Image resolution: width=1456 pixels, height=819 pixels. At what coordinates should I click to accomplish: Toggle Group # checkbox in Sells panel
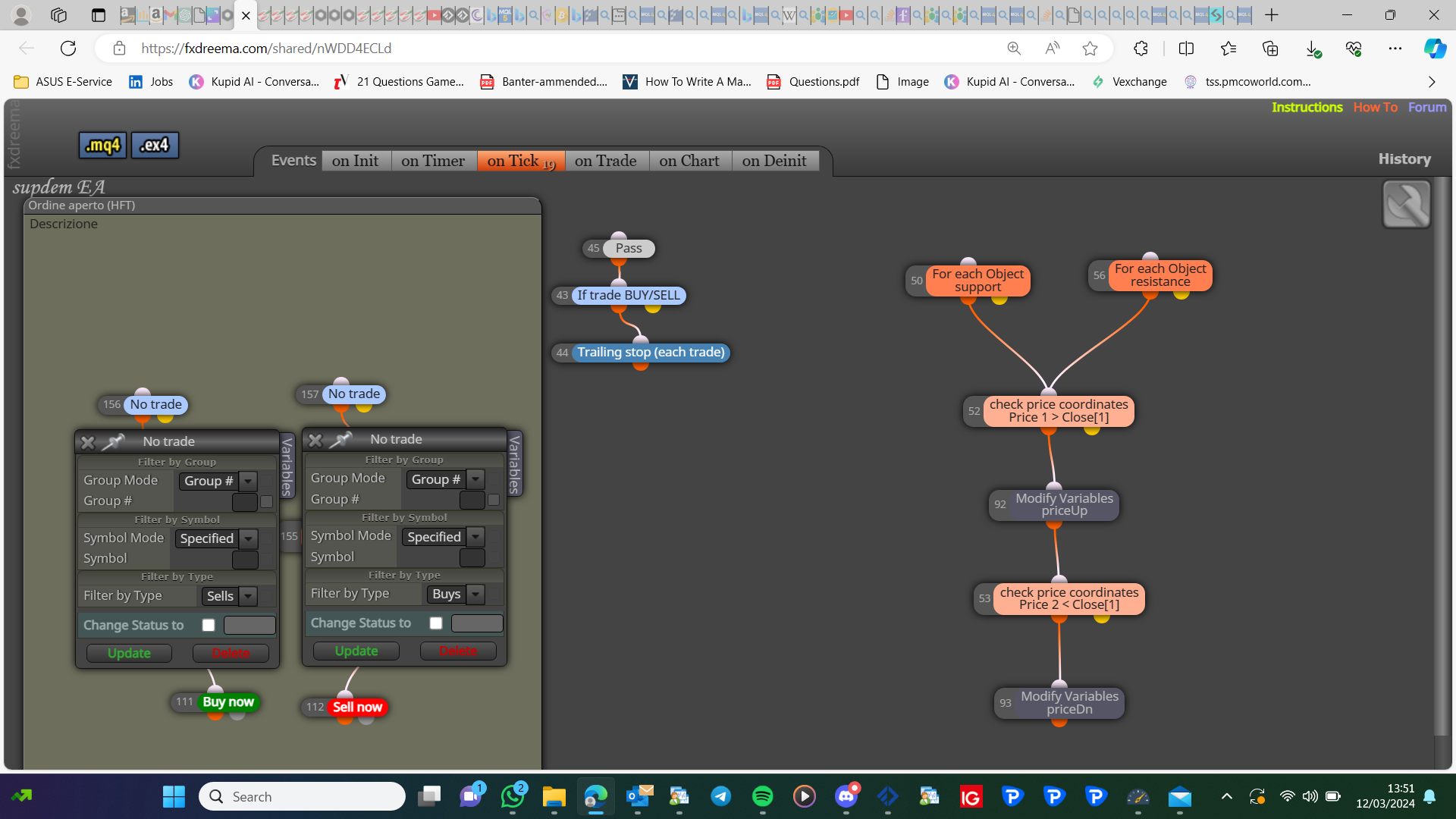266,501
